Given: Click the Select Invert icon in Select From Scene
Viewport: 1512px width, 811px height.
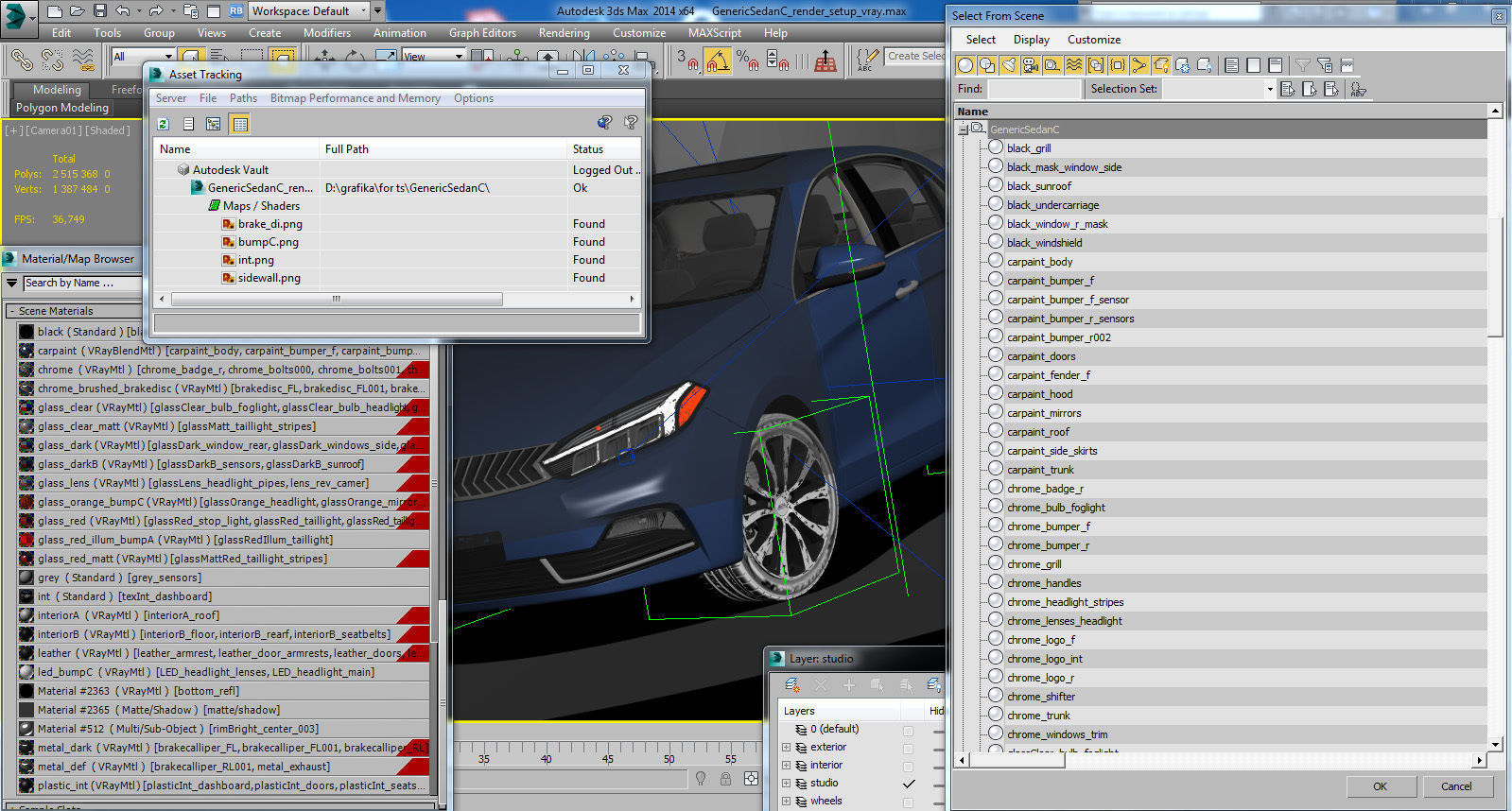Looking at the screenshot, I should click(1275, 65).
